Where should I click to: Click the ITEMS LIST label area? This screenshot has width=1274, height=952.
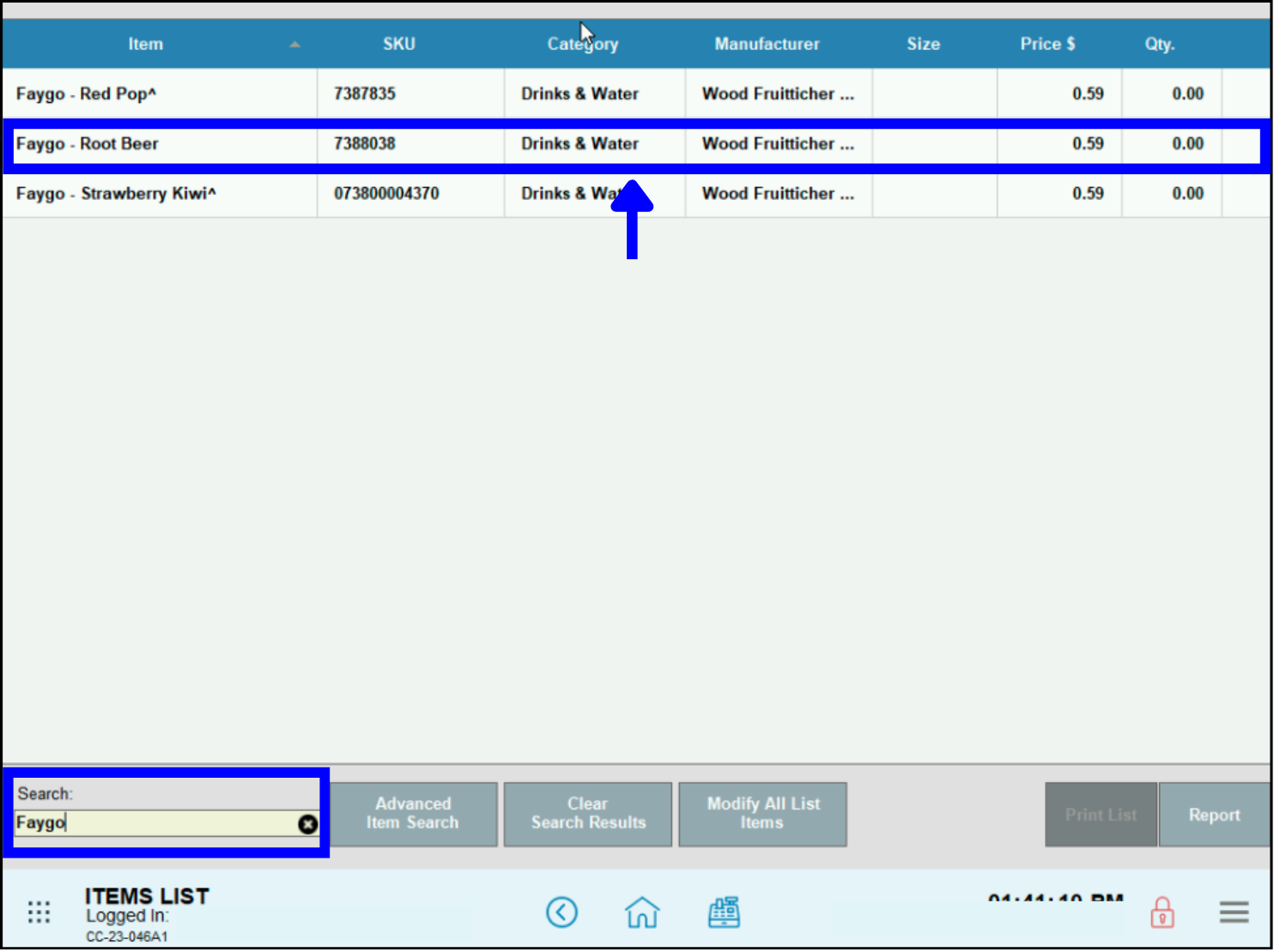147,895
